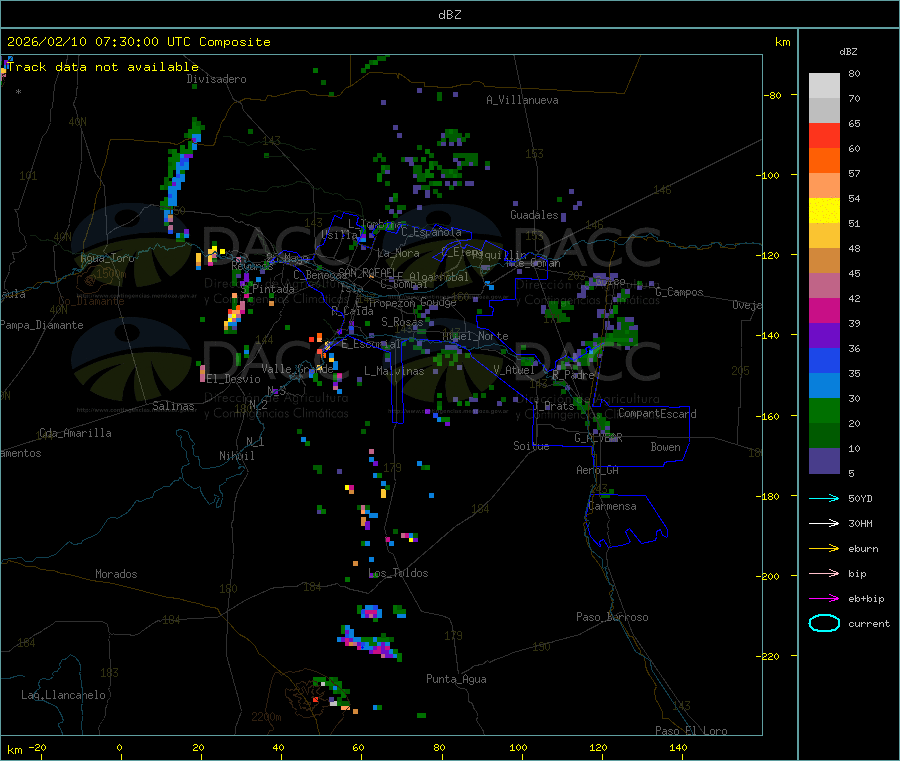Click the Salinas location label

click(x=173, y=406)
